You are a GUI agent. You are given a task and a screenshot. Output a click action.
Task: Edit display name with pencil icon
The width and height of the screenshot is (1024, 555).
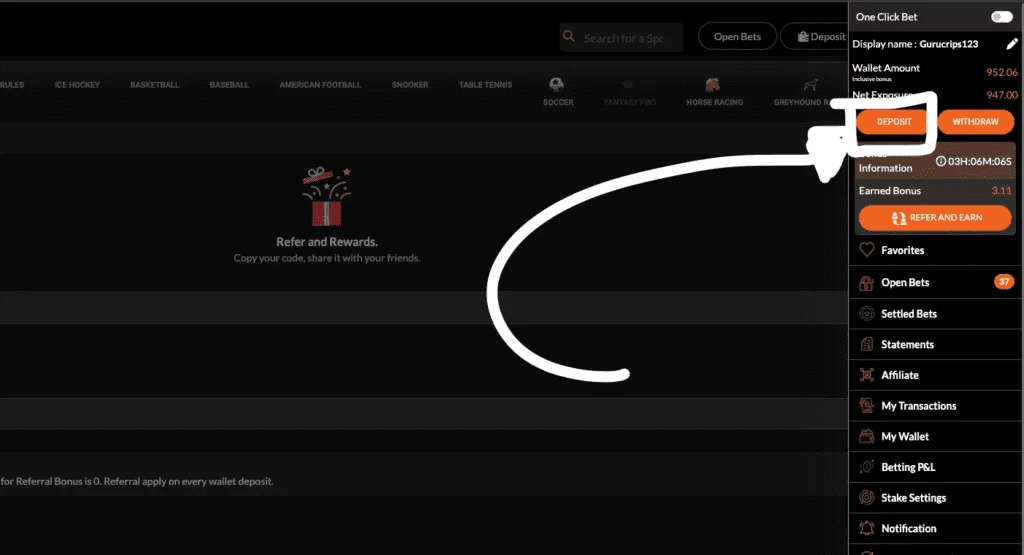1012,44
